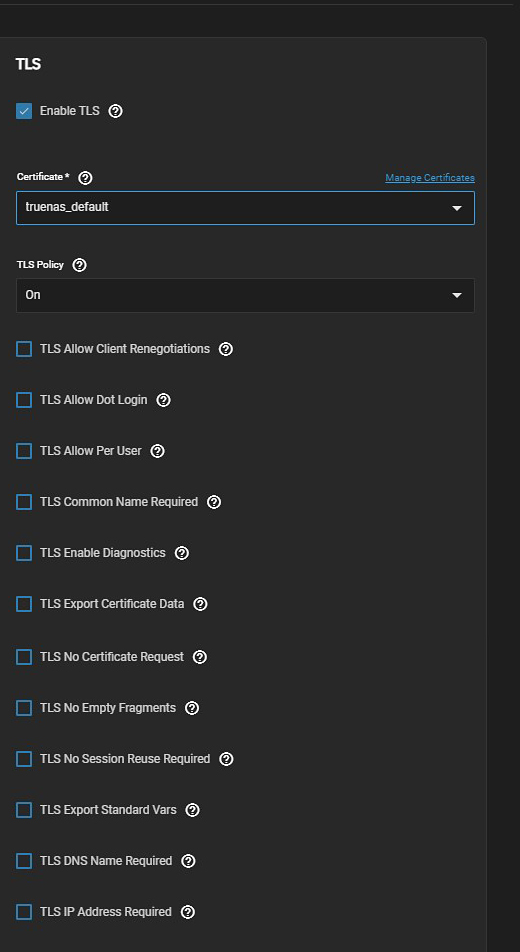Screen dimensions: 520x952
Task: View TLS IP Address Required help tooltip
Action: (x=188, y=912)
